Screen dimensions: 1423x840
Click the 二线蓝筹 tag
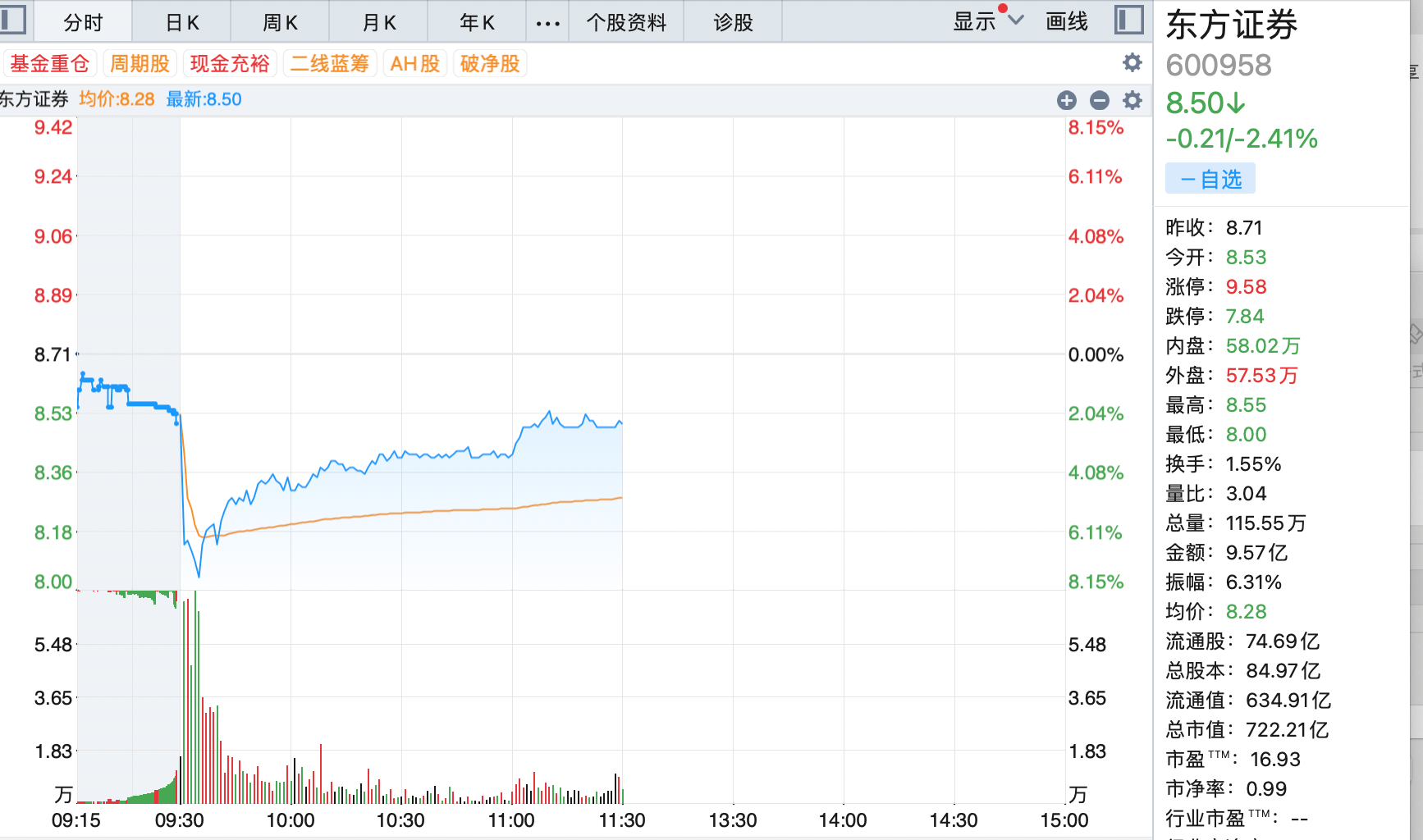330,63
